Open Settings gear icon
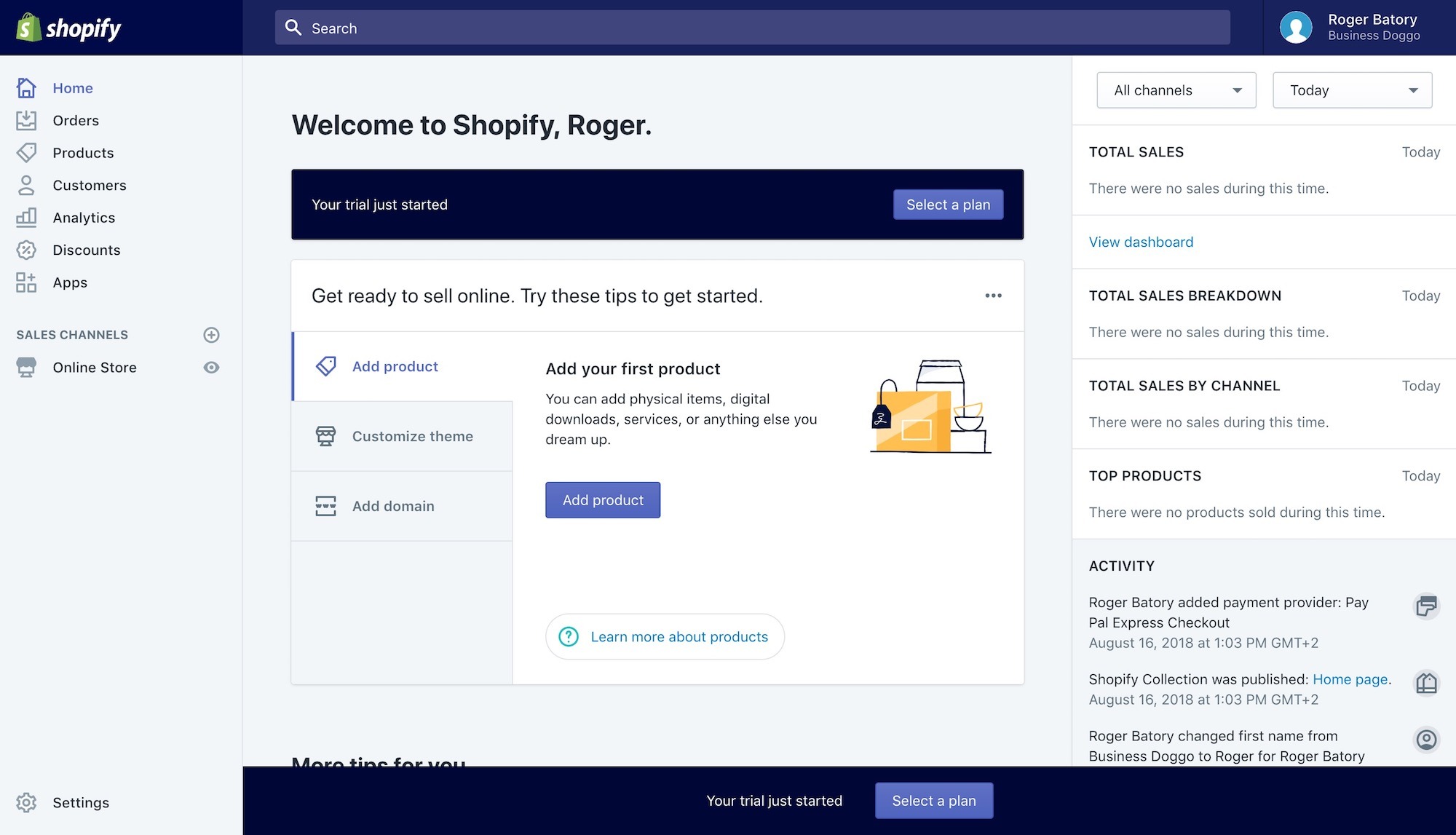The height and width of the screenshot is (835, 1456). (x=26, y=802)
